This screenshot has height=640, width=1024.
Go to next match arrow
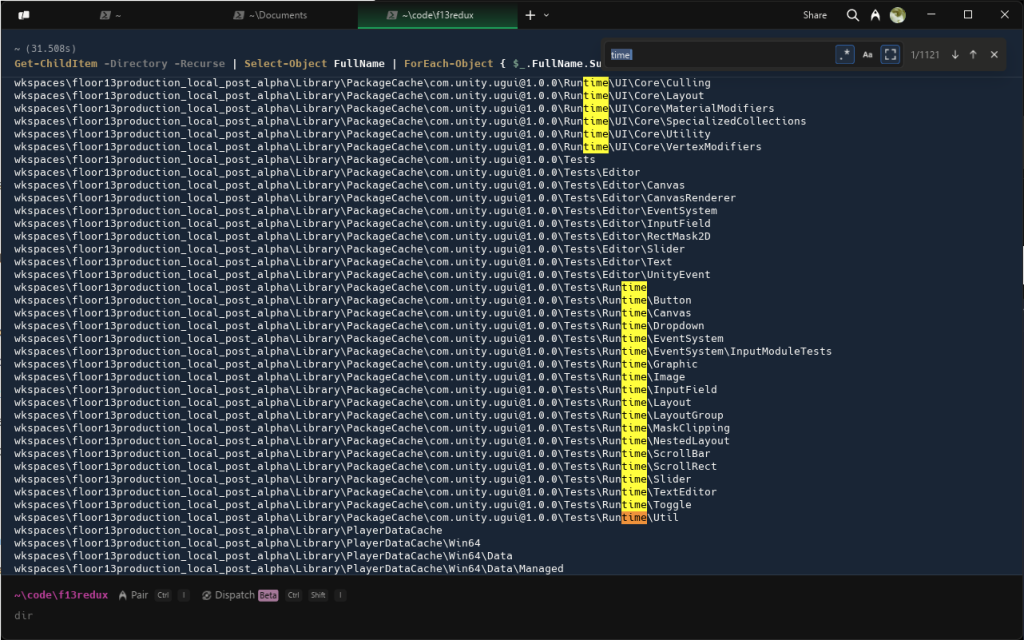tap(955, 55)
